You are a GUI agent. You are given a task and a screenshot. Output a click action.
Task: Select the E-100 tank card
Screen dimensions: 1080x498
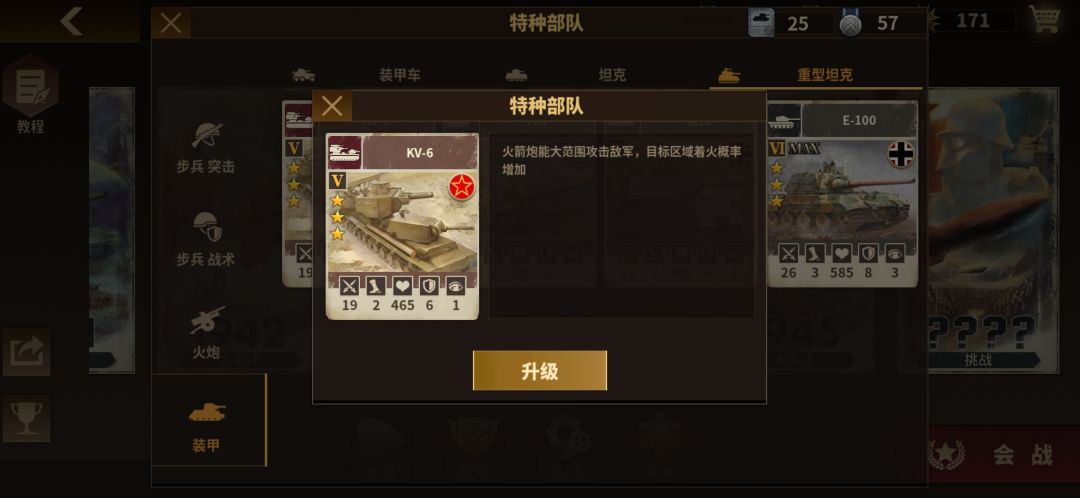click(842, 194)
